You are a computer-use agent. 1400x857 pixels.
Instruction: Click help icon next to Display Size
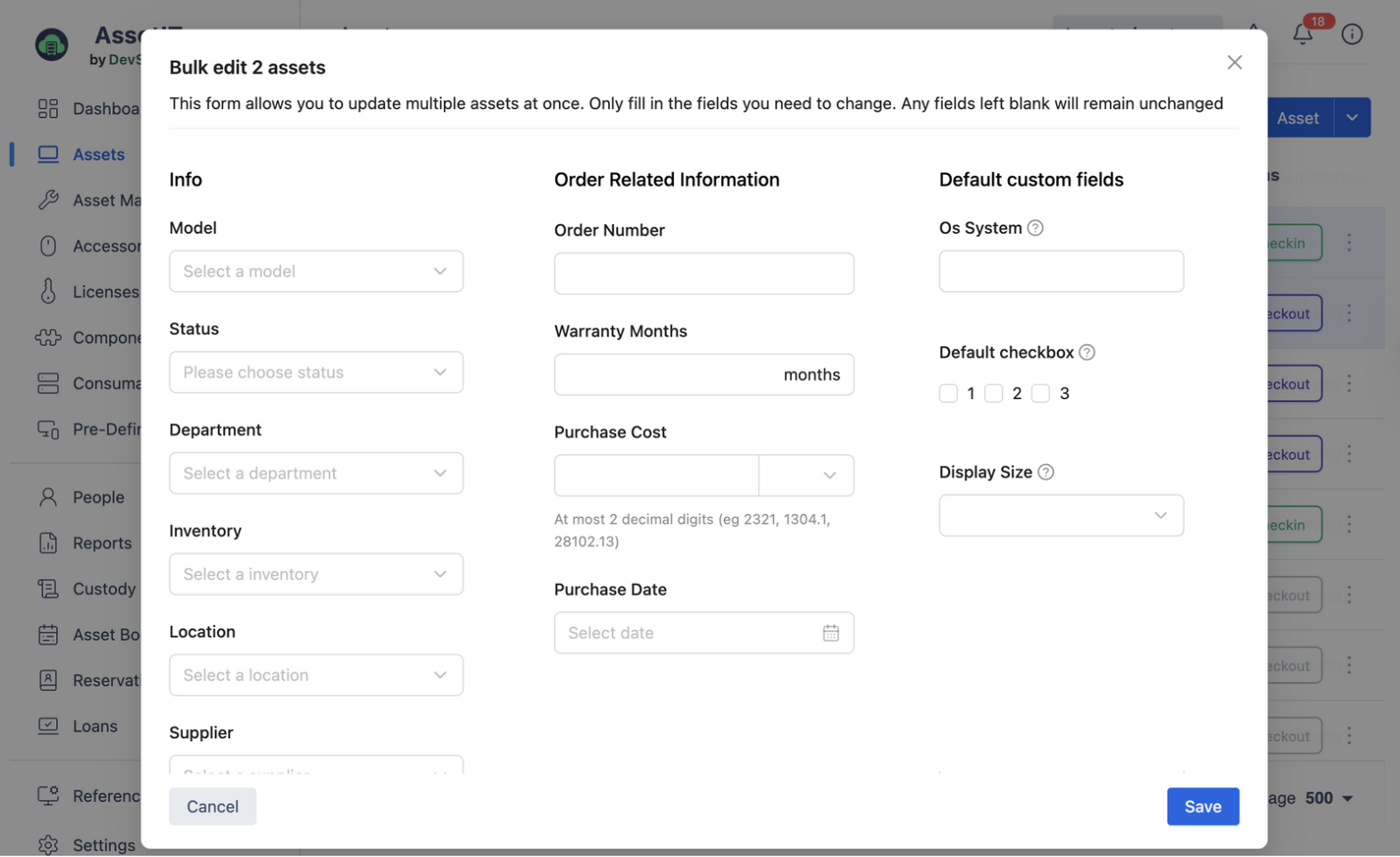pyautogui.click(x=1046, y=472)
